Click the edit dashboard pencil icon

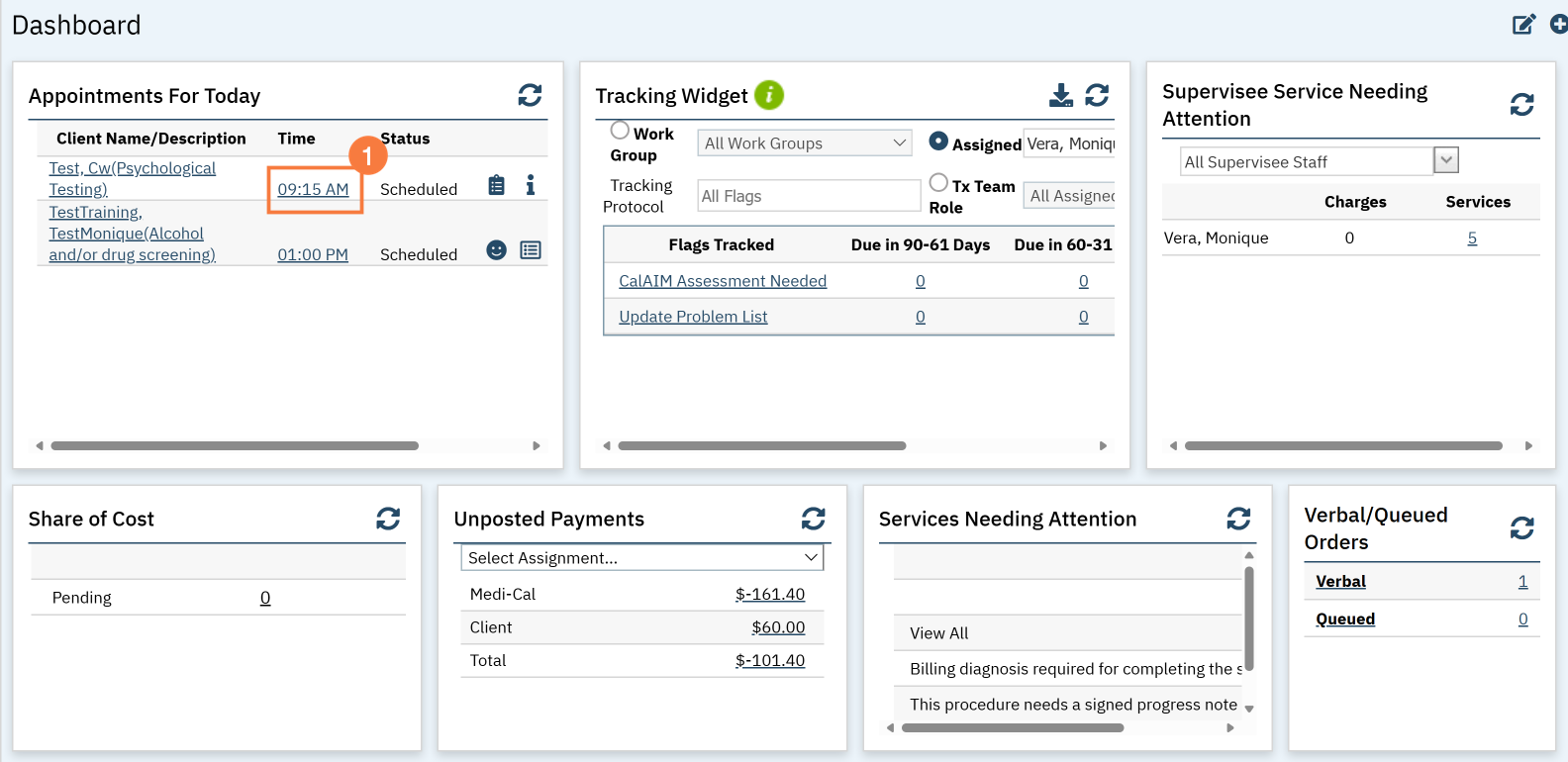1523,25
